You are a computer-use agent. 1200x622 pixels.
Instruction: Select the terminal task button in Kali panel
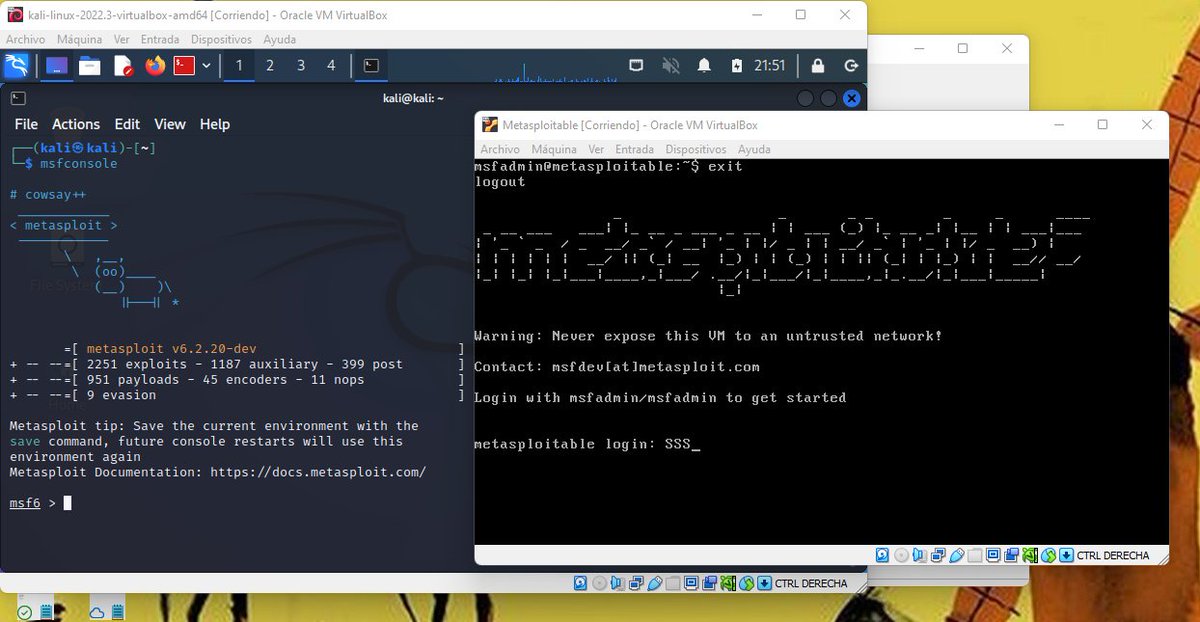(x=371, y=66)
